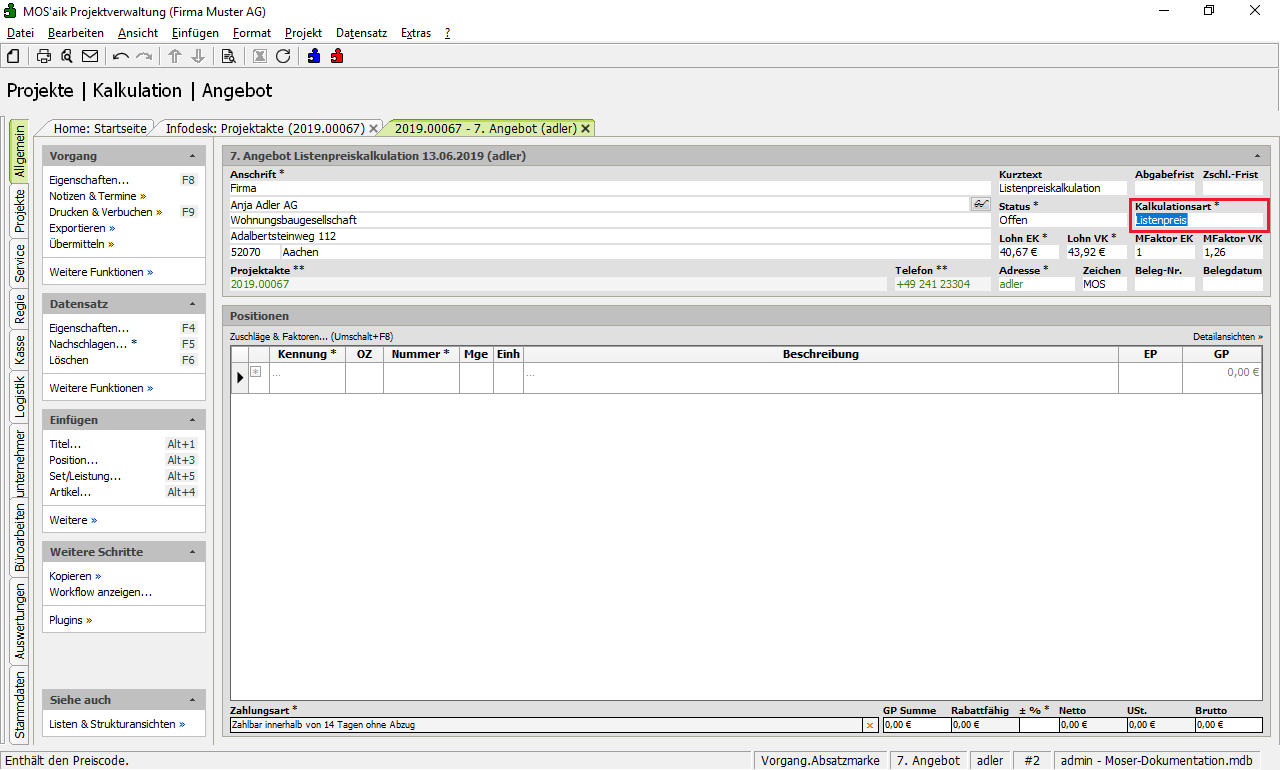The width and height of the screenshot is (1280, 770).
Task: Open print preview with magnifier icon
Action: tap(67, 56)
